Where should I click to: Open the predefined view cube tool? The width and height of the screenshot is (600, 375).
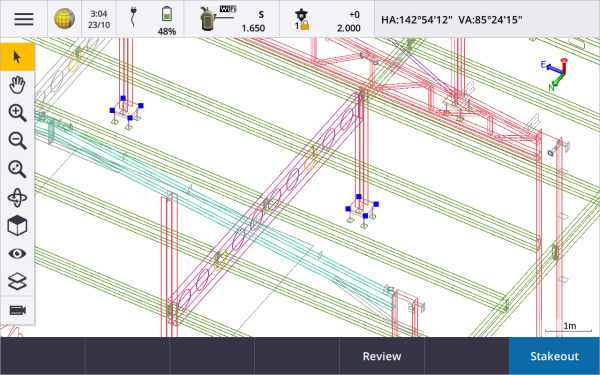[17, 225]
